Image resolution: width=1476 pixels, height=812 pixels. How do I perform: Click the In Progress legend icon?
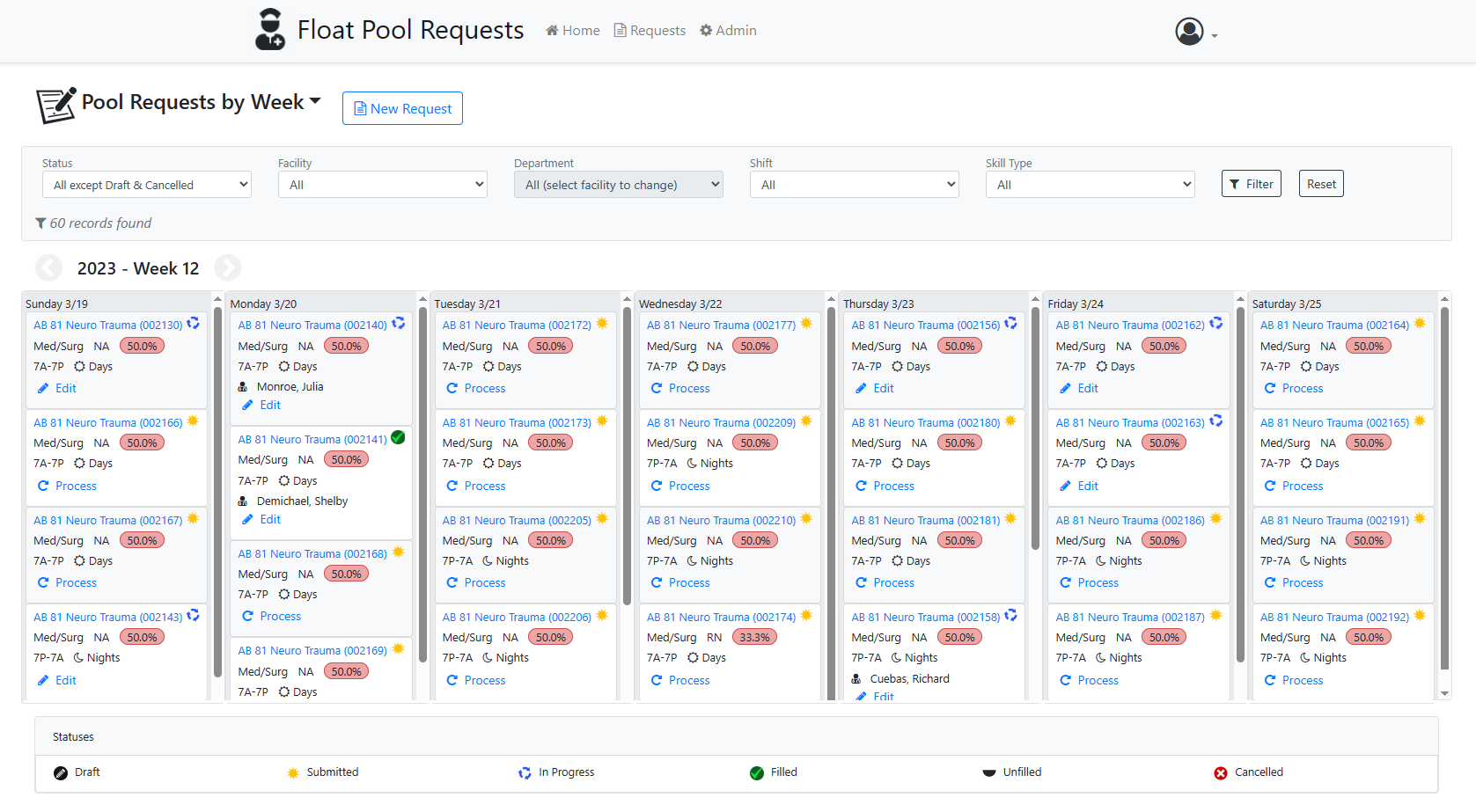[525, 773]
